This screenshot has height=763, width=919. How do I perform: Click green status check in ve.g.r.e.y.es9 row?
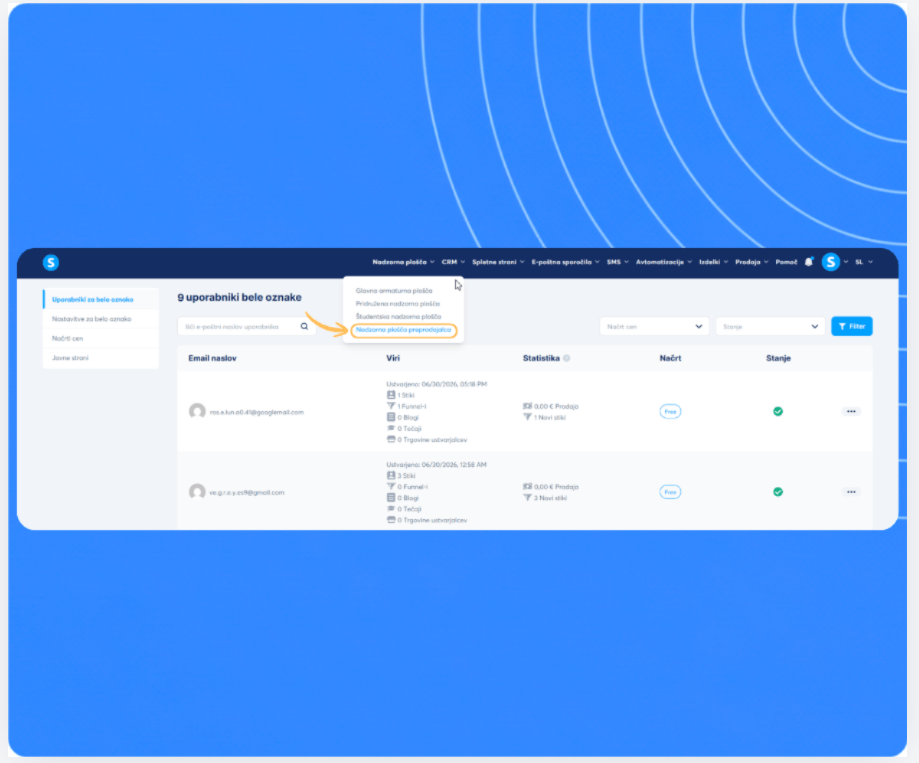(778, 492)
